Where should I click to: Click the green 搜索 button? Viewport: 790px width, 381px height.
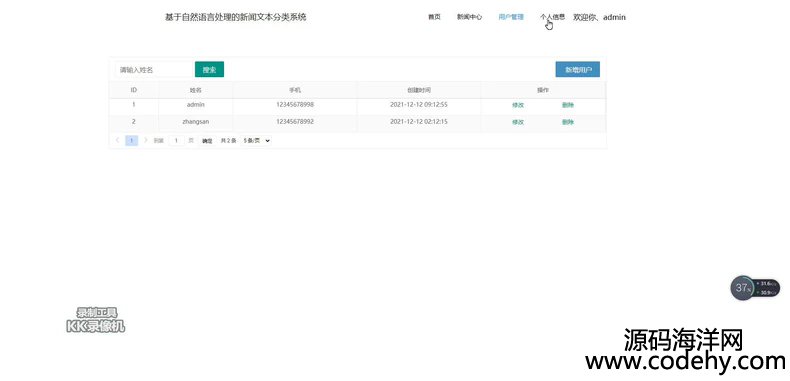(x=209, y=70)
